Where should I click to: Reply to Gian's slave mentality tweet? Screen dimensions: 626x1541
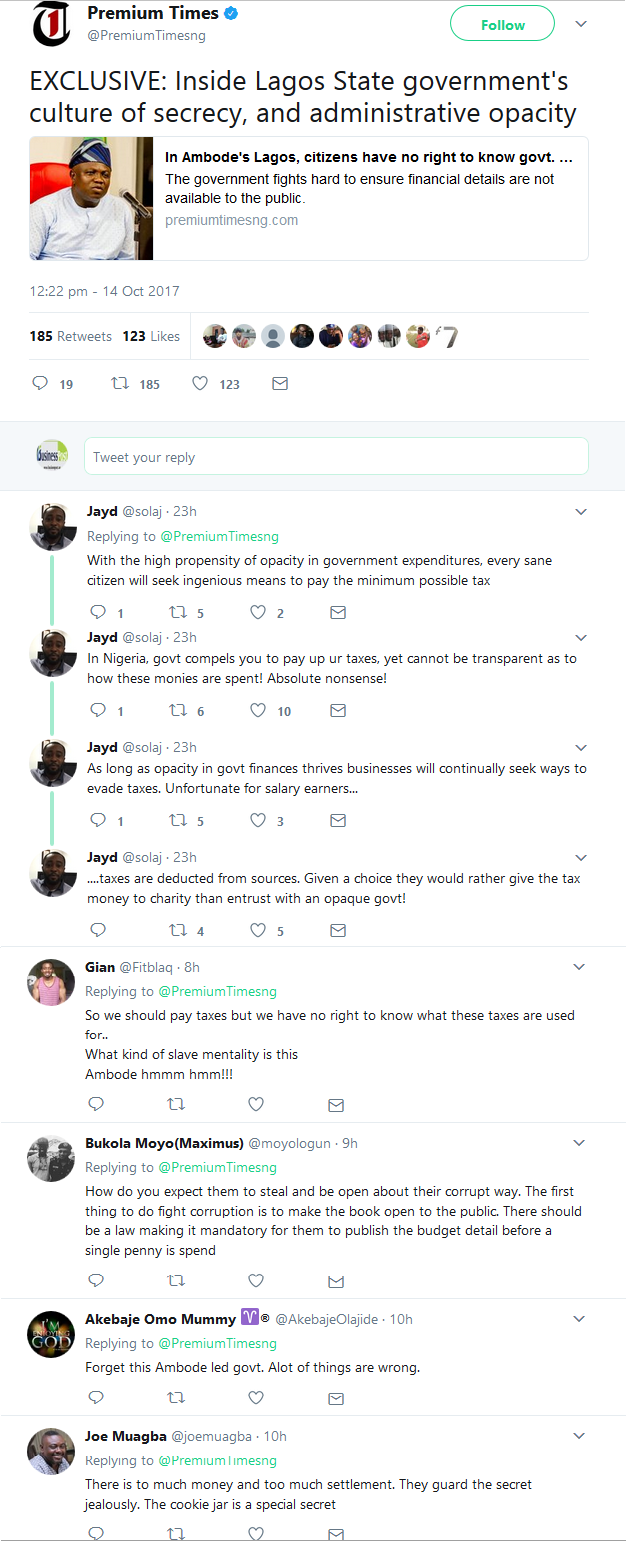click(97, 1104)
